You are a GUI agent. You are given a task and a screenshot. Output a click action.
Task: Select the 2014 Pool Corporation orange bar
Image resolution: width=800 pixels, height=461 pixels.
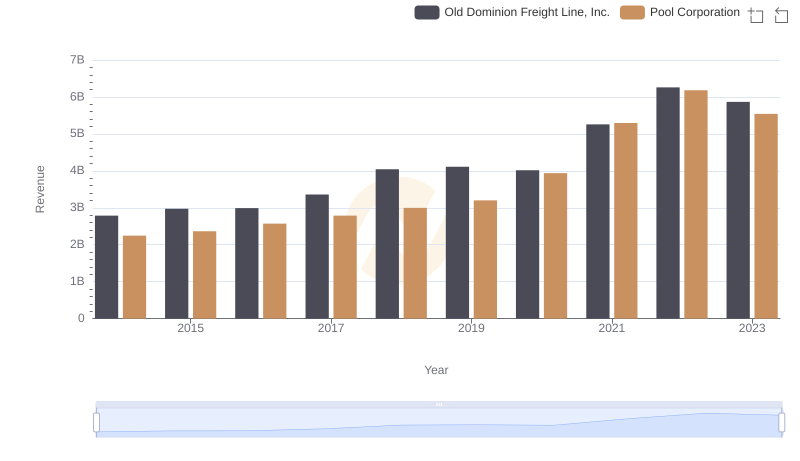(135, 277)
